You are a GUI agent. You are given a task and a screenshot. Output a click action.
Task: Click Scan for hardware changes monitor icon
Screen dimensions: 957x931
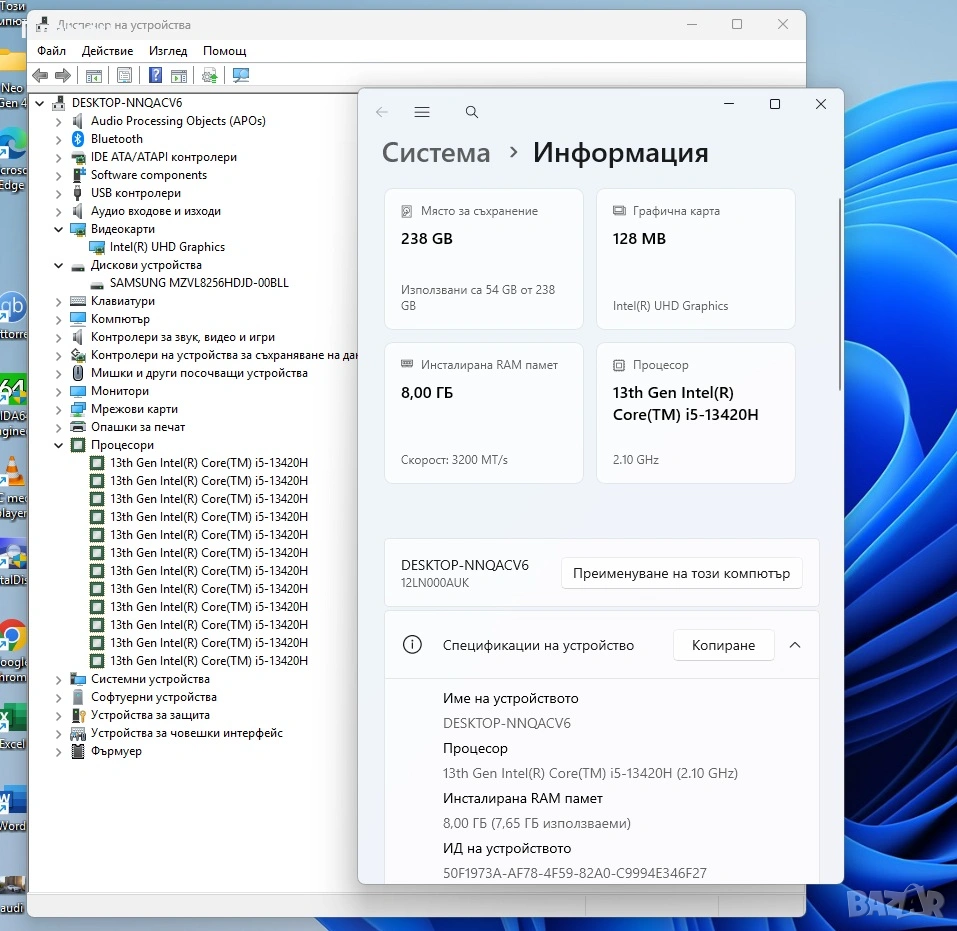(241, 75)
